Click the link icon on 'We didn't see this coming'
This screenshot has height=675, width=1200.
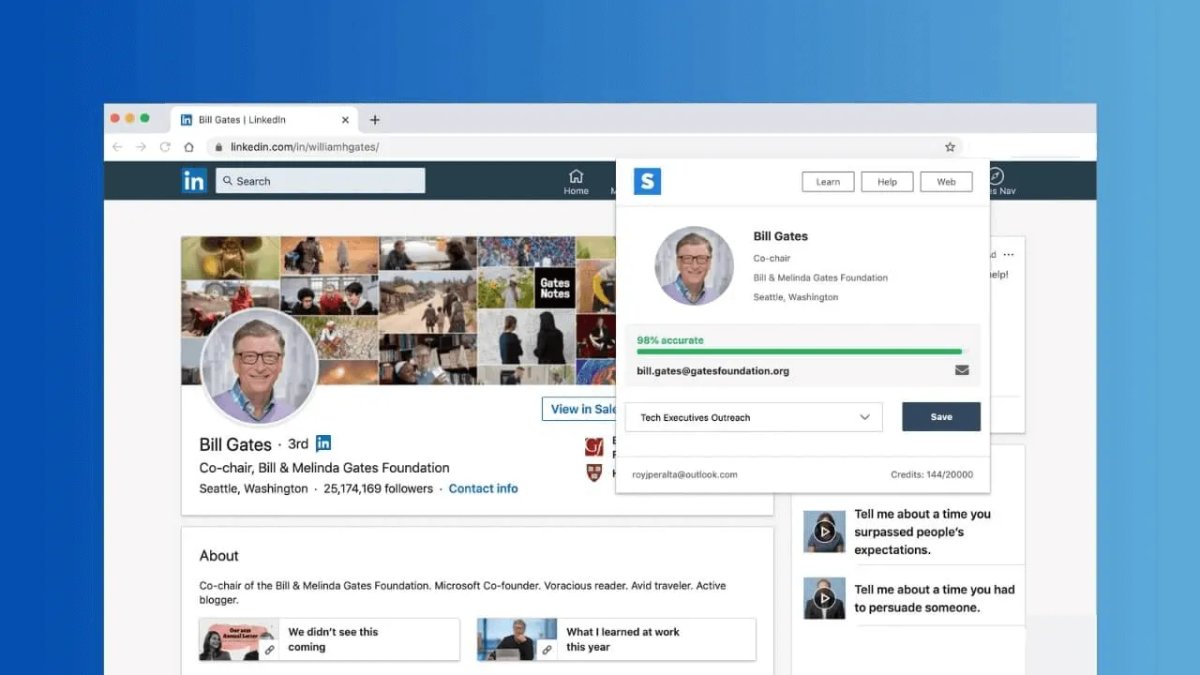coord(269,650)
